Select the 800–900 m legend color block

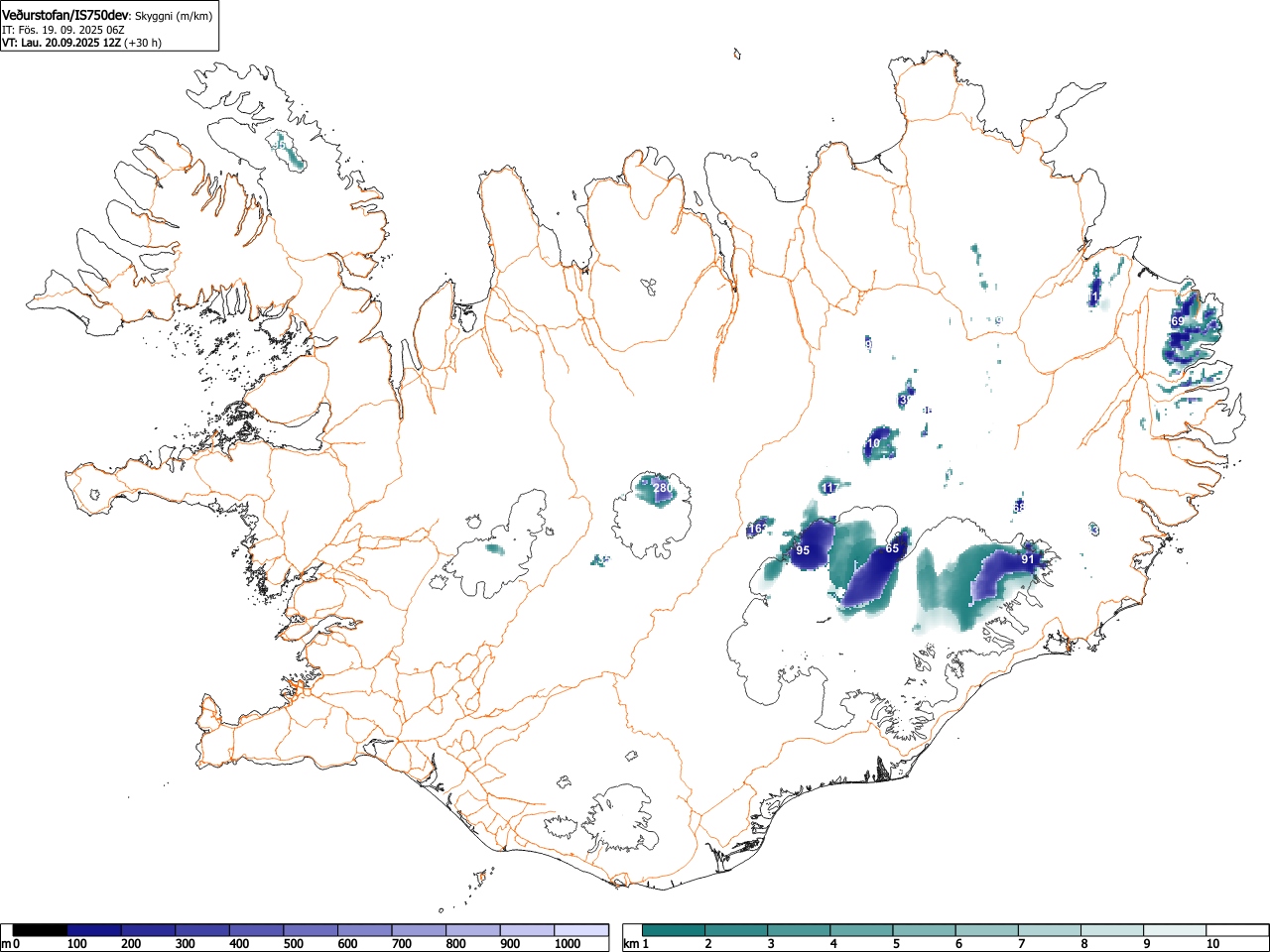473,930
